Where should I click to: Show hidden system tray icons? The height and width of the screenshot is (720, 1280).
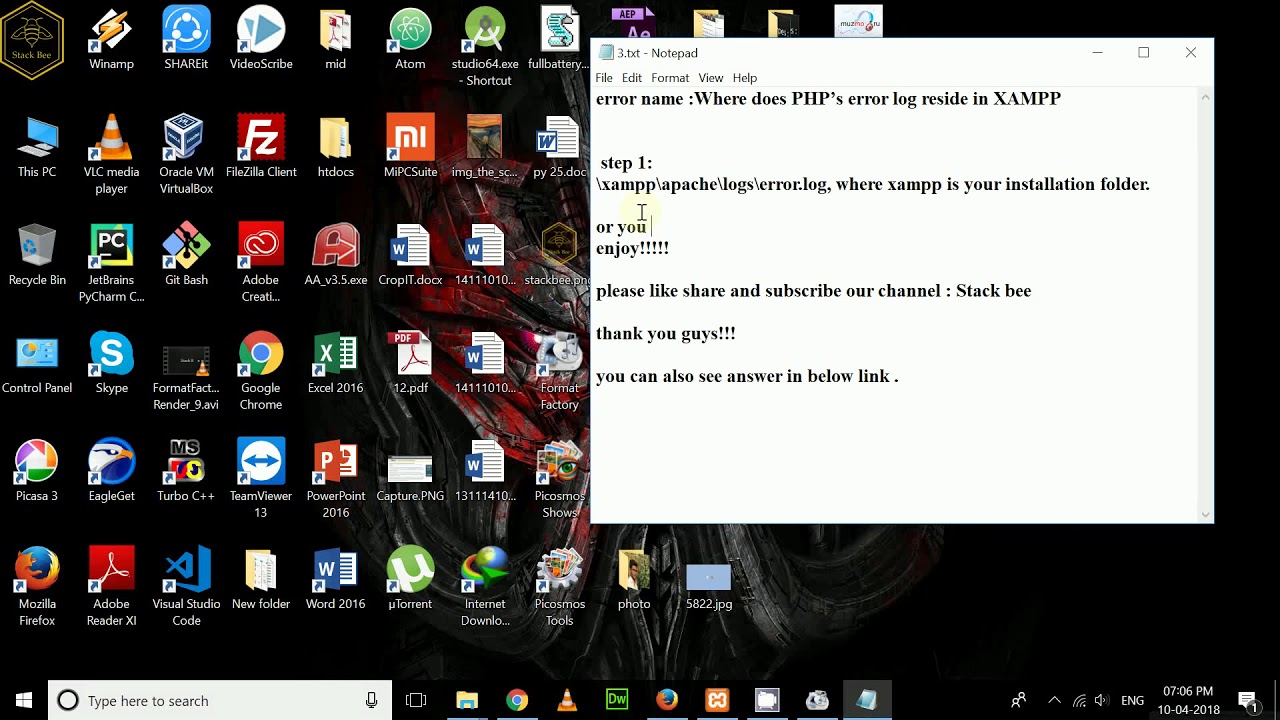coord(1054,700)
